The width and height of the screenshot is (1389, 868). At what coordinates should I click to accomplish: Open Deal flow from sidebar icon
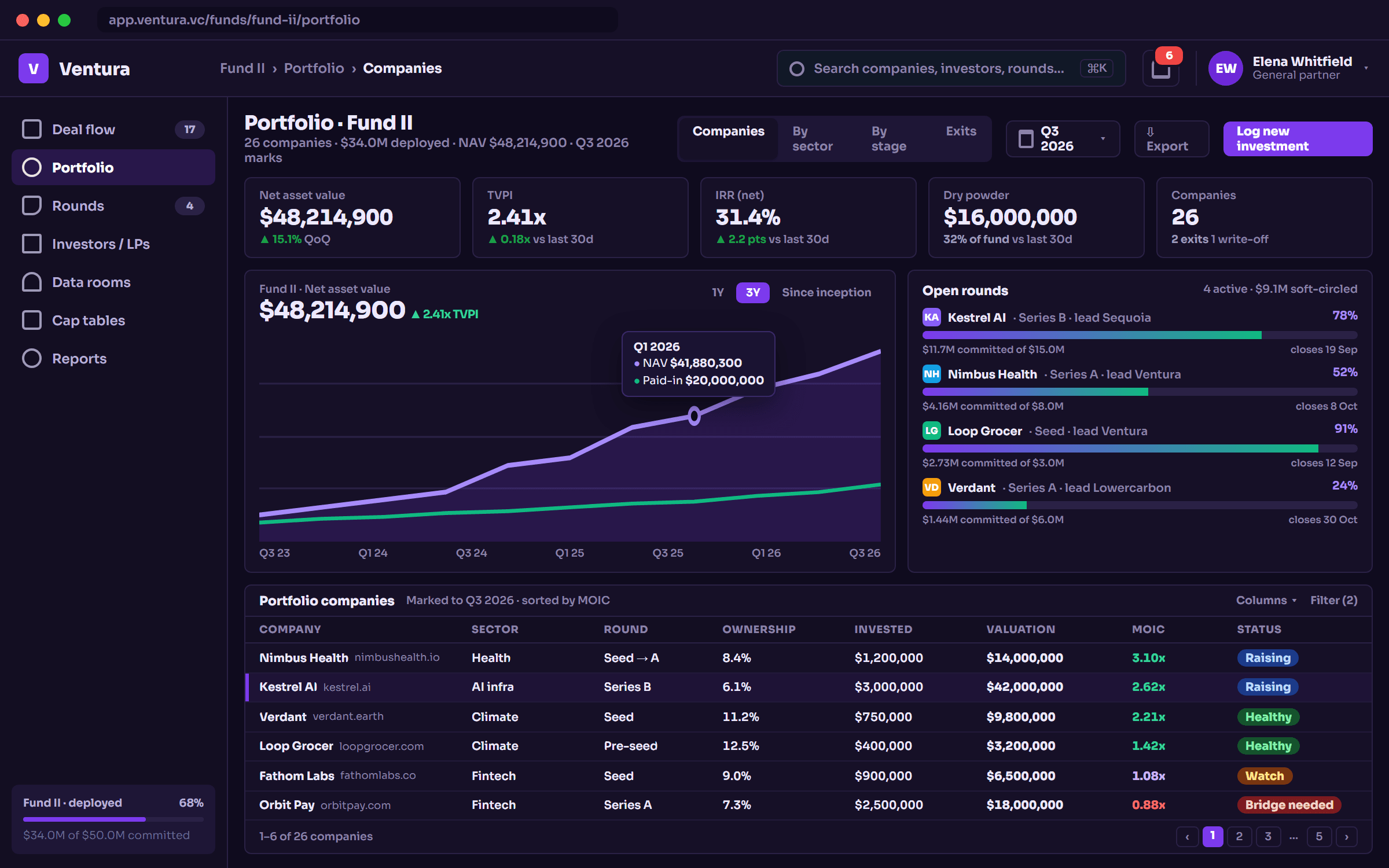point(32,129)
